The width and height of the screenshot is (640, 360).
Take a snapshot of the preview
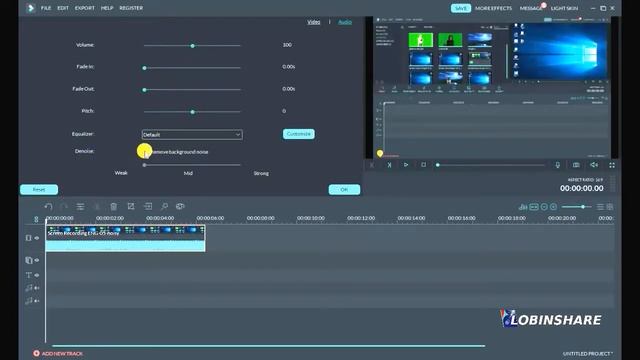(x=576, y=165)
